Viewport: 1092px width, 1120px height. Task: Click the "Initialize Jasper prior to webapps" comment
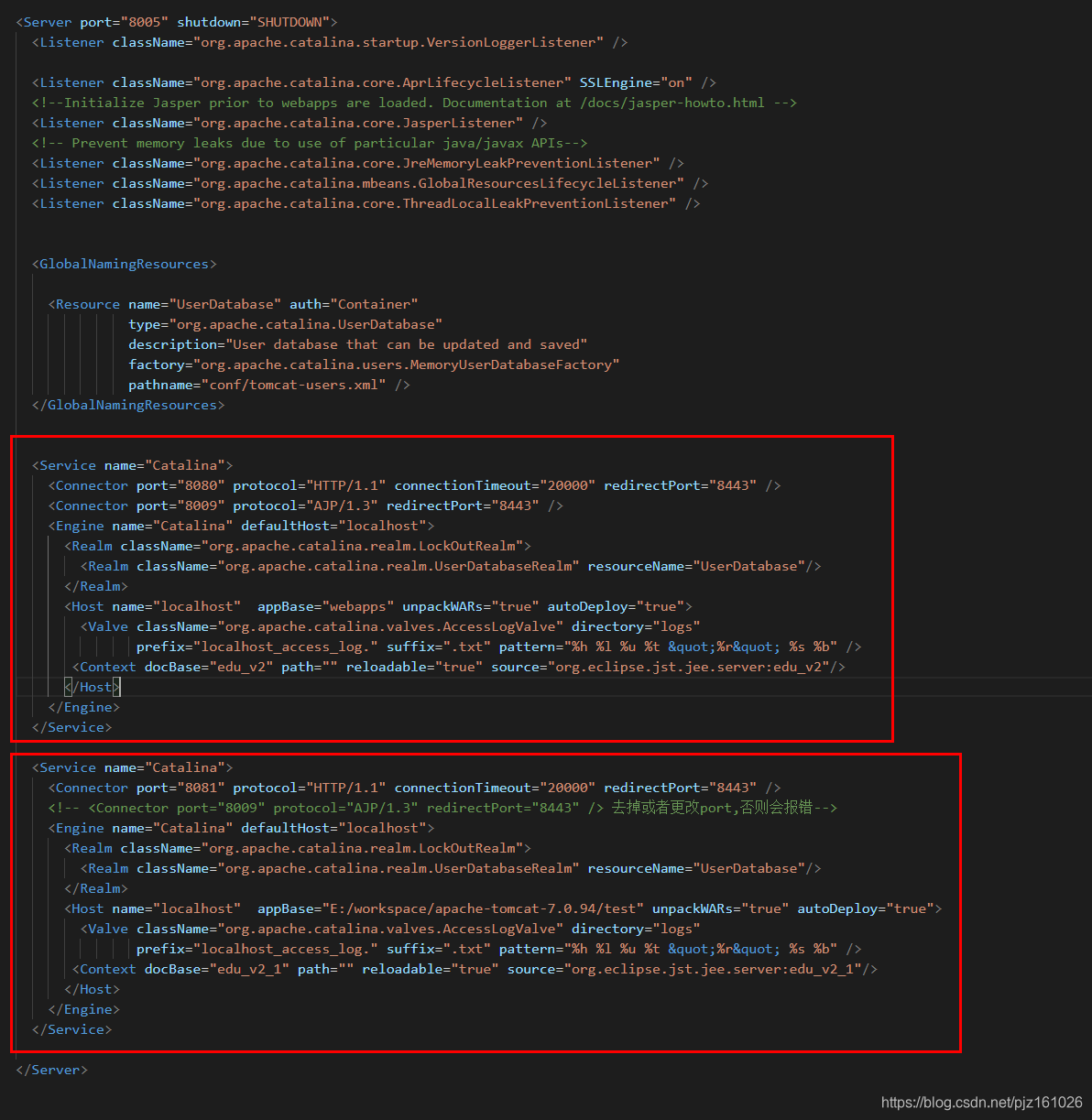[414, 103]
